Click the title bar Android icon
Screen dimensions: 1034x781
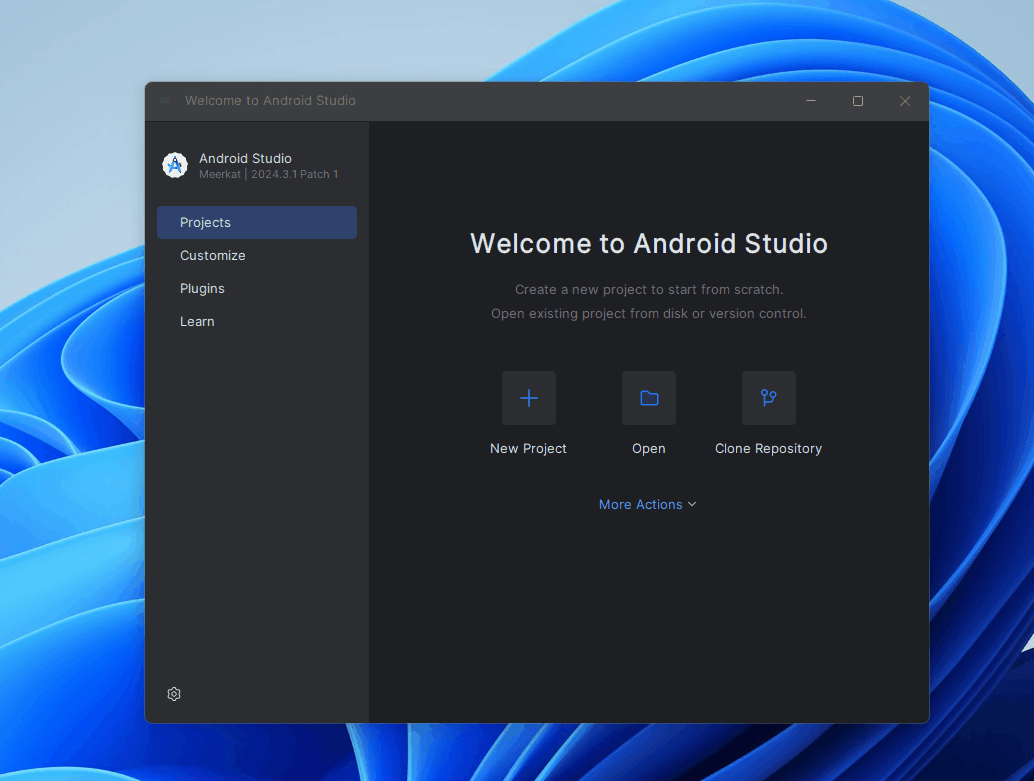point(165,100)
